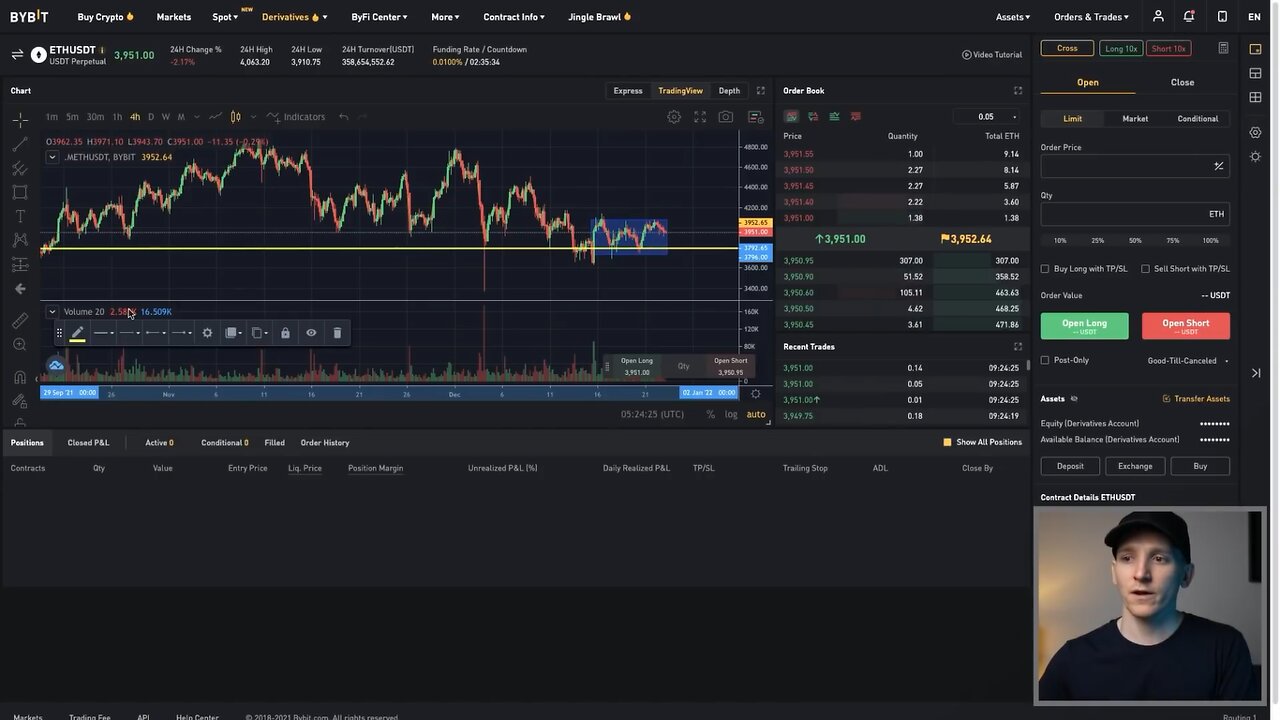This screenshot has height=720, width=1280.
Task: Open the Video Tutorial link
Action: (992, 55)
